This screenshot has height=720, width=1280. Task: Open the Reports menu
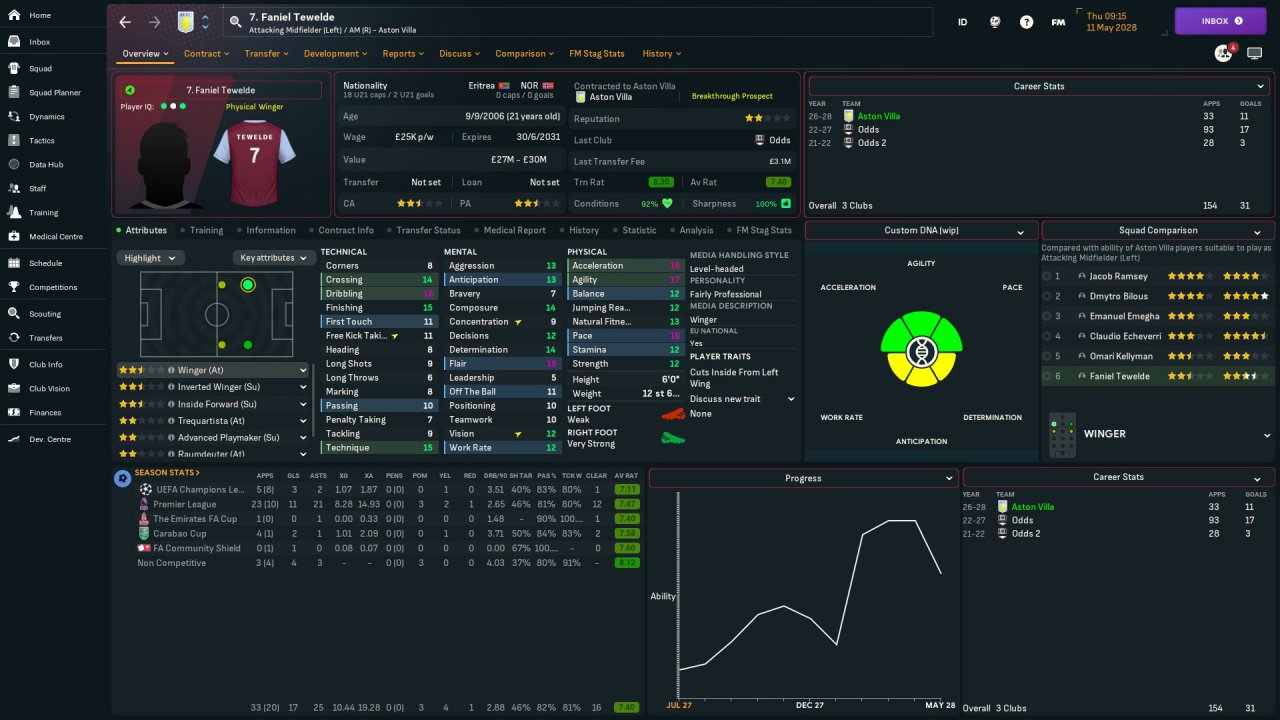[403, 54]
